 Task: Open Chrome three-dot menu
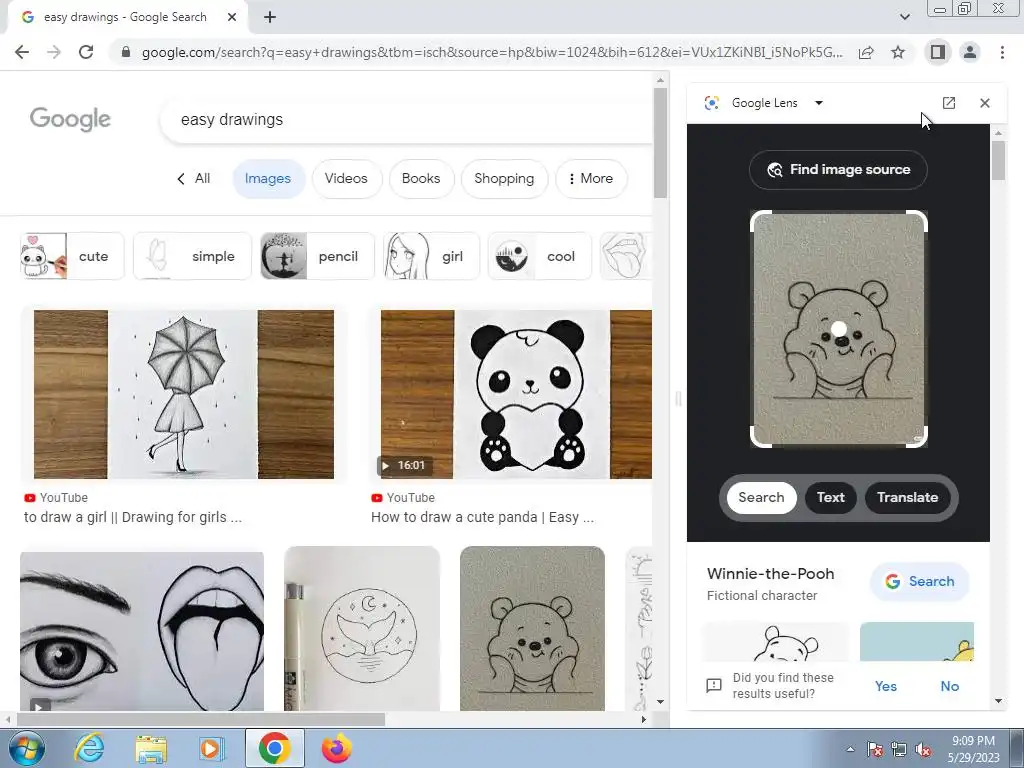(1002, 52)
